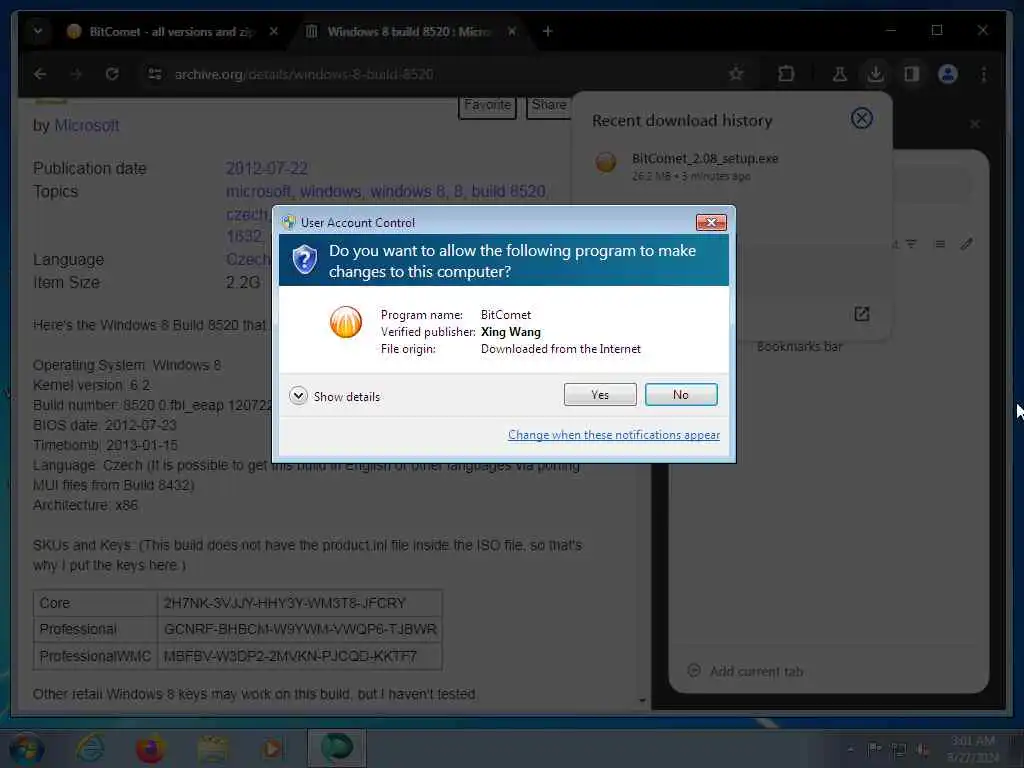Close the User Account Control dialog
Image resolution: width=1024 pixels, height=768 pixels.
711,223
